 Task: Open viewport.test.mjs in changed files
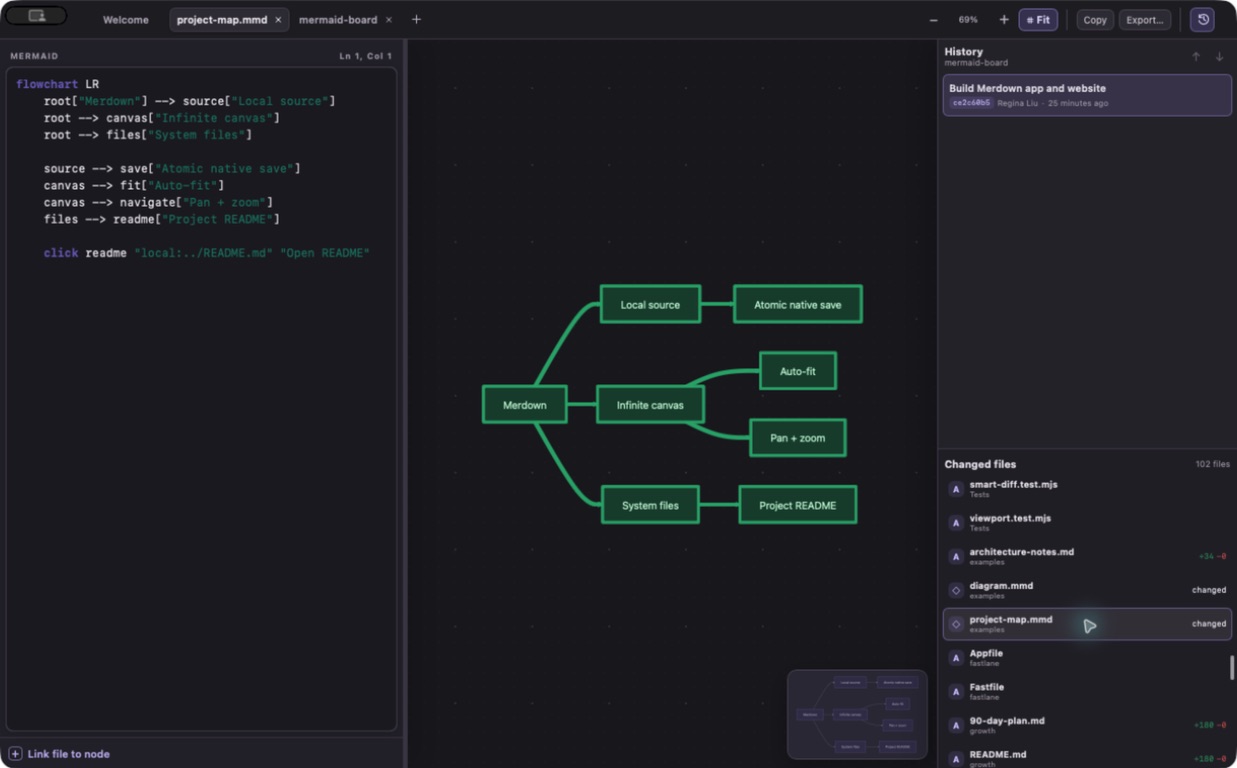[x=1087, y=523]
